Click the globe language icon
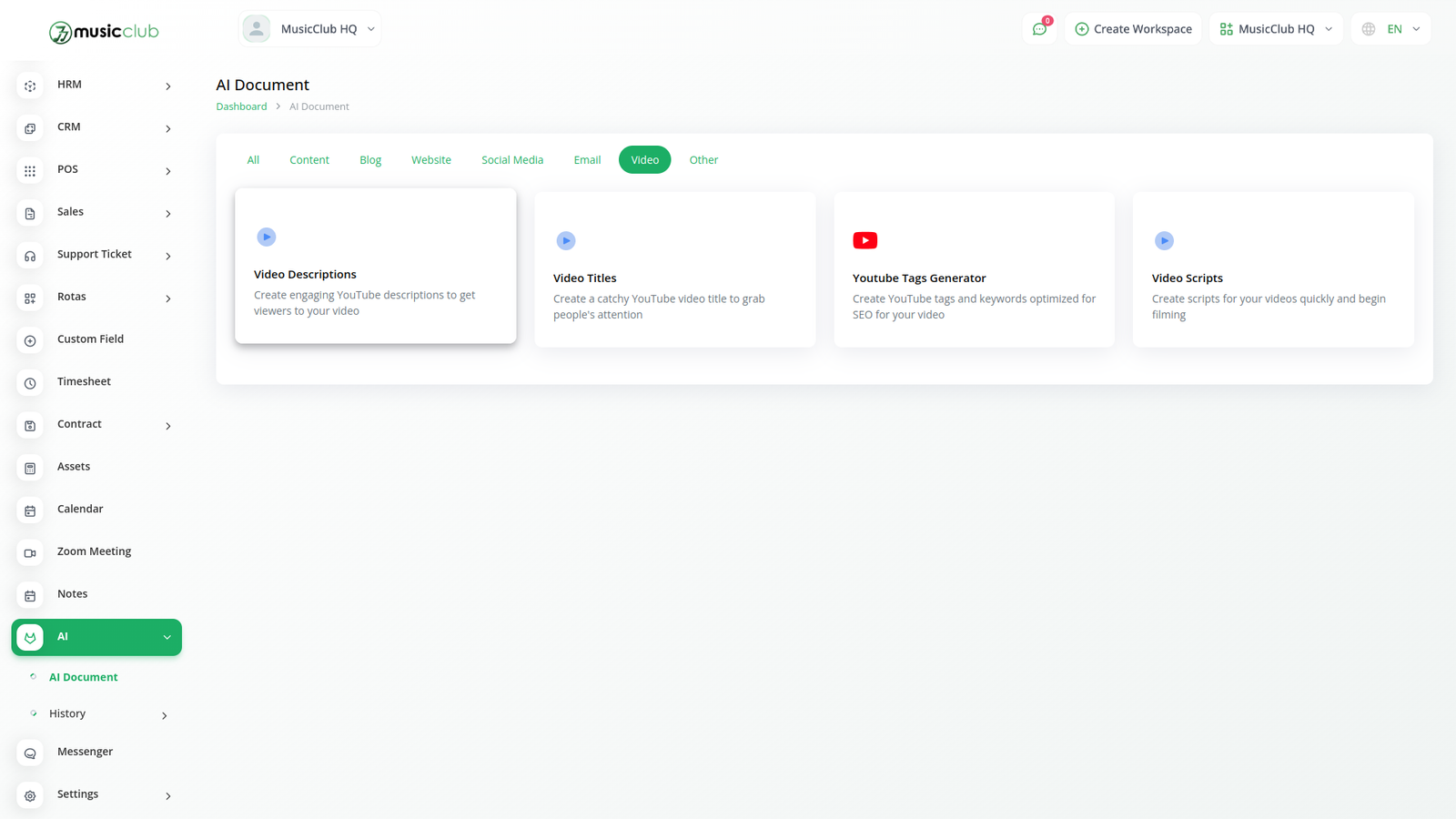Viewport: 1456px width, 819px height. coord(1369,29)
